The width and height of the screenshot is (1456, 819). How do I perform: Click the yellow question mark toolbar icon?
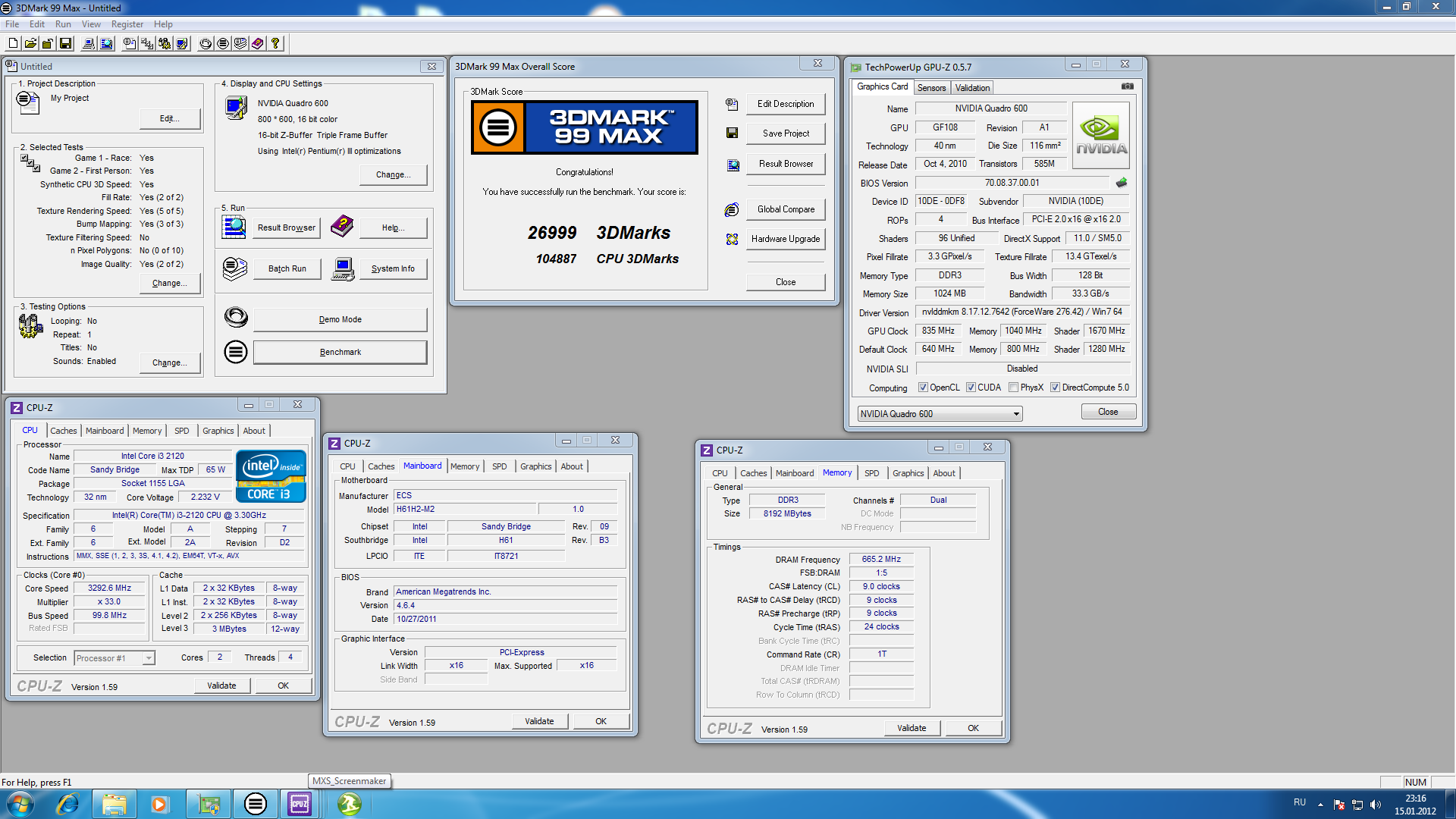(x=275, y=44)
